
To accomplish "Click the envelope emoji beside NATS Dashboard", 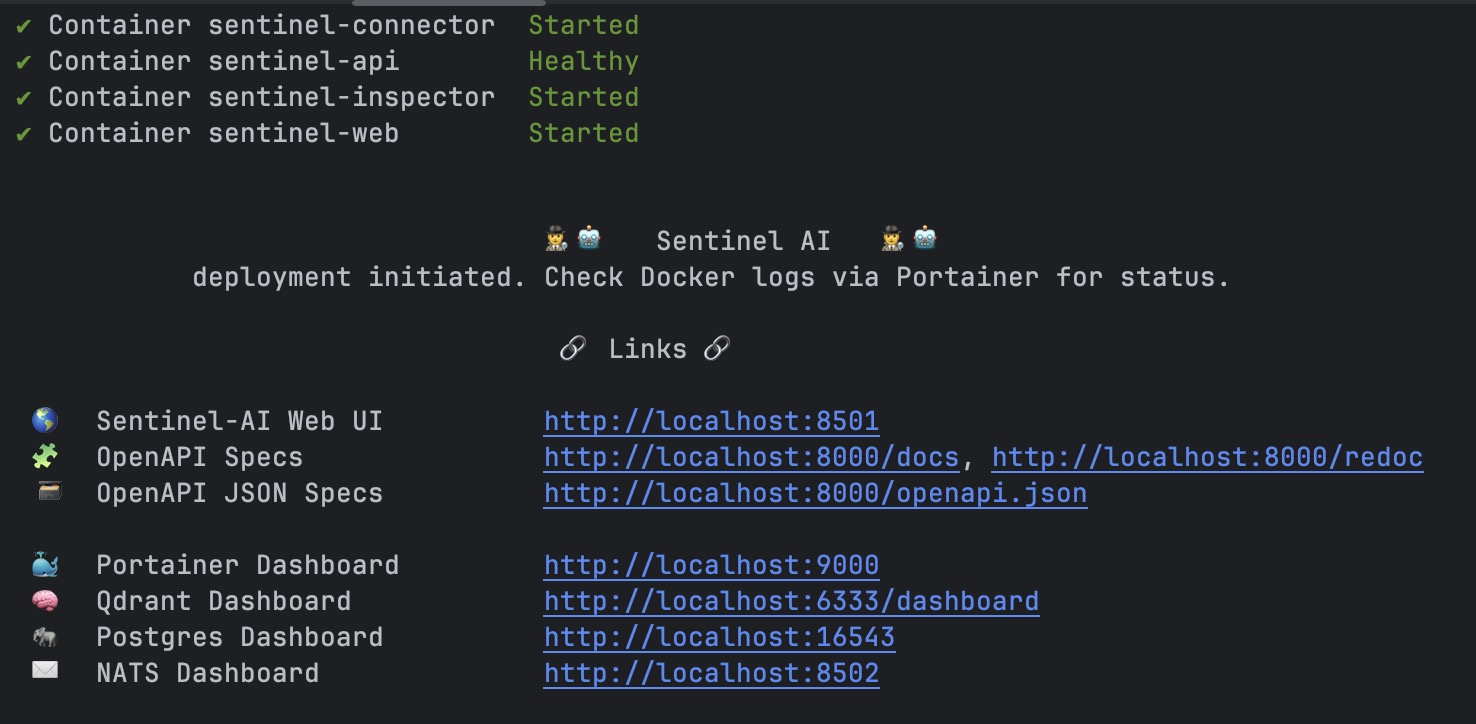I will tap(45, 671).
